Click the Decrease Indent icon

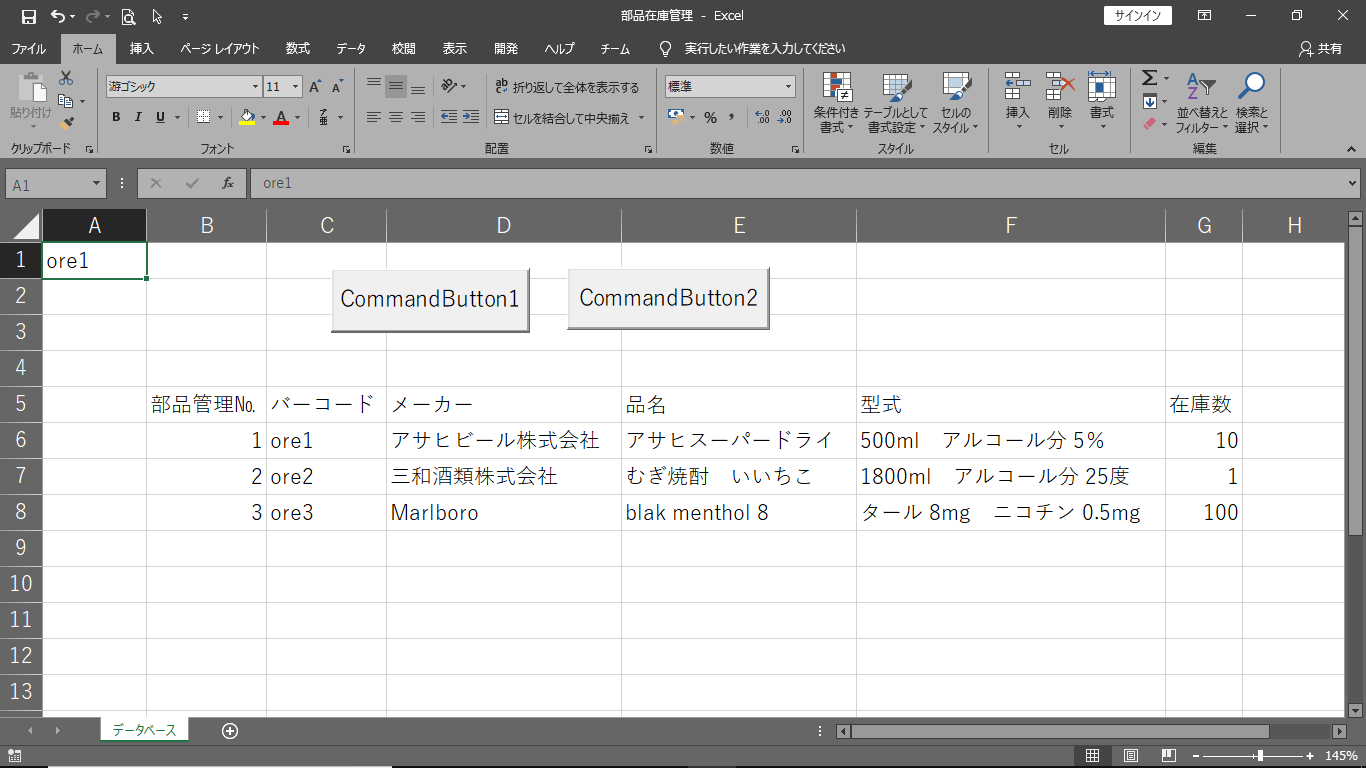pyautogui.click(x=449, y=117)
